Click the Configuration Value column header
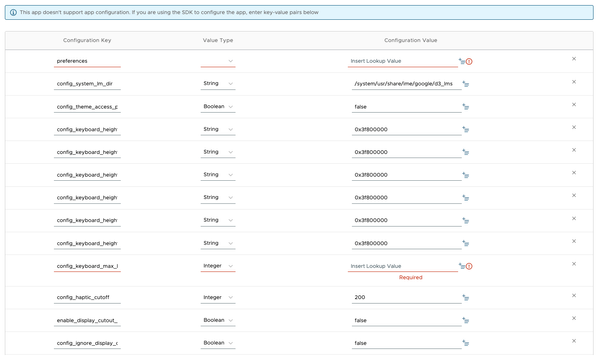 411,40
